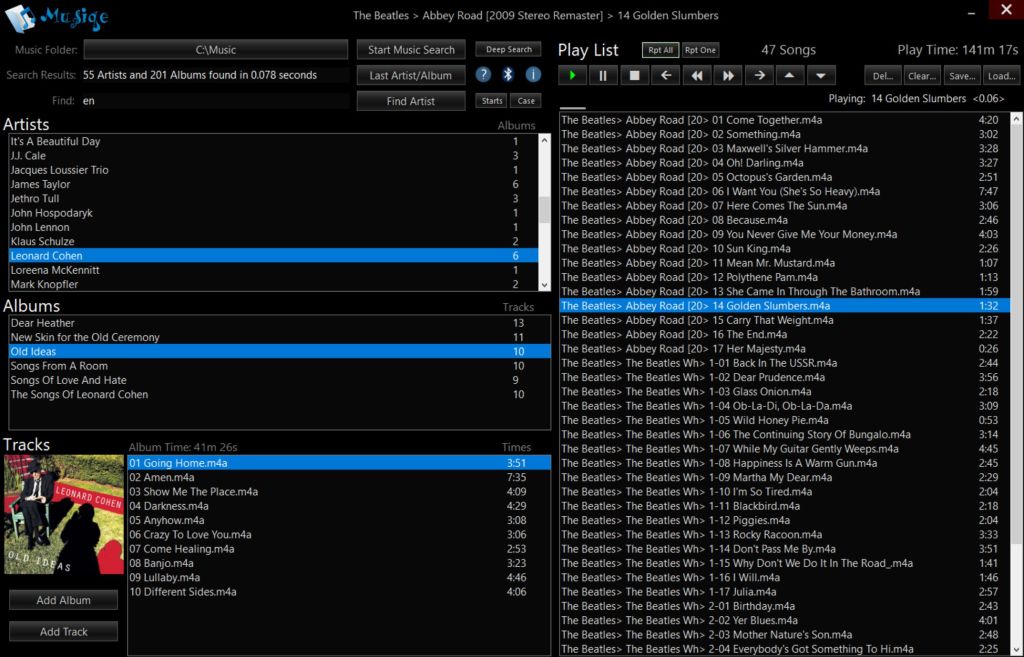The width and height of the screenshot is (1024, 657).
Task: Move playlist item down with triangle button
Action: point(821,75)
